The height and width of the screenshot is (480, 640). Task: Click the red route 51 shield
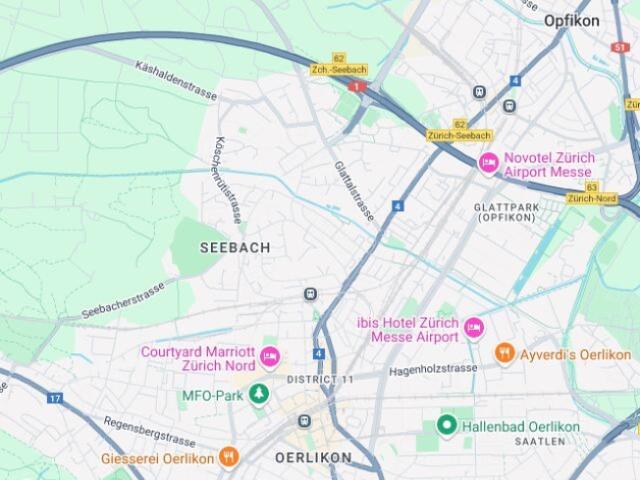(x=620, y=47)
